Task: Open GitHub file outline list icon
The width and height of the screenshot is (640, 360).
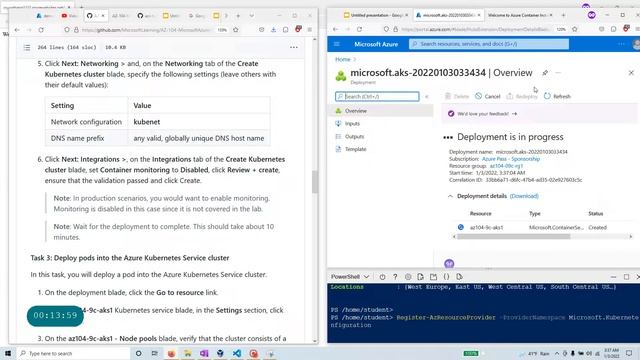Action: click(27, 47)
